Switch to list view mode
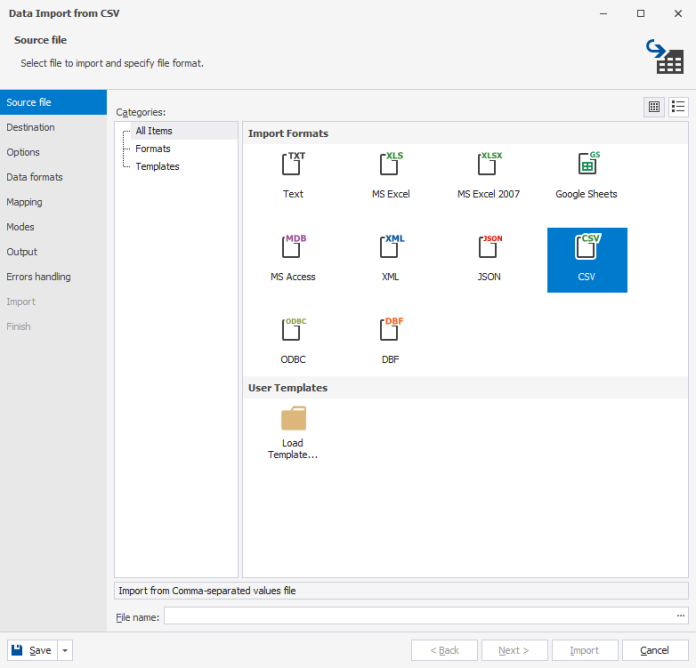This screenshot has width=696, height=668. pyautogui.click(x=678, y=107)
